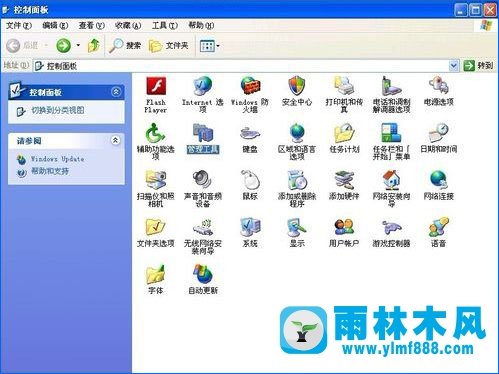This screenshot has height=374, width=499.
Task: Open 游戏控制器 icon
Action: pos(391,233)
